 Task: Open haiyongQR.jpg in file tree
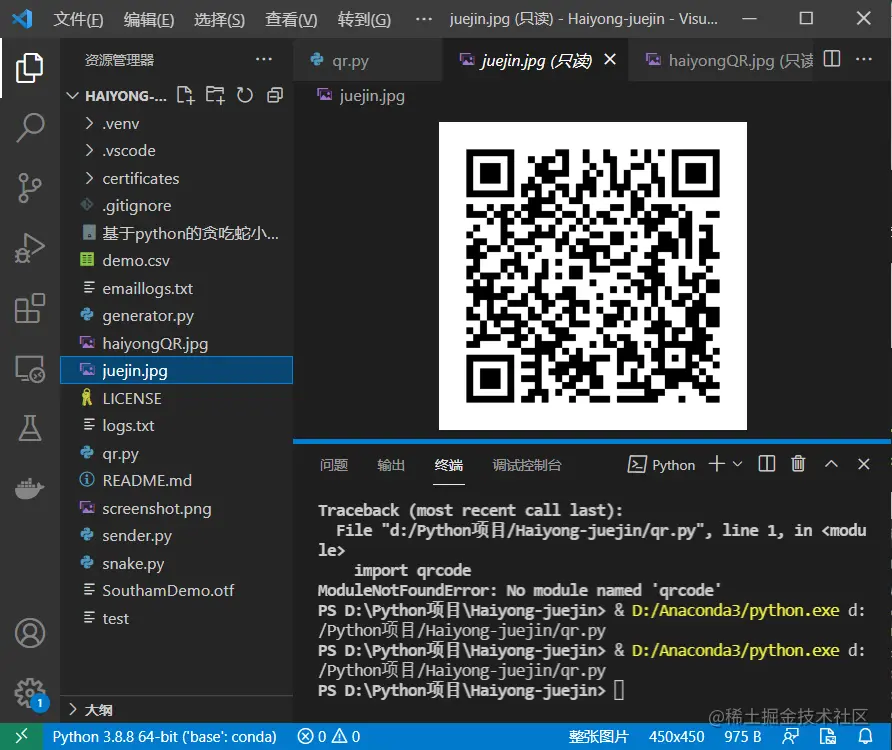pos(176,344)
